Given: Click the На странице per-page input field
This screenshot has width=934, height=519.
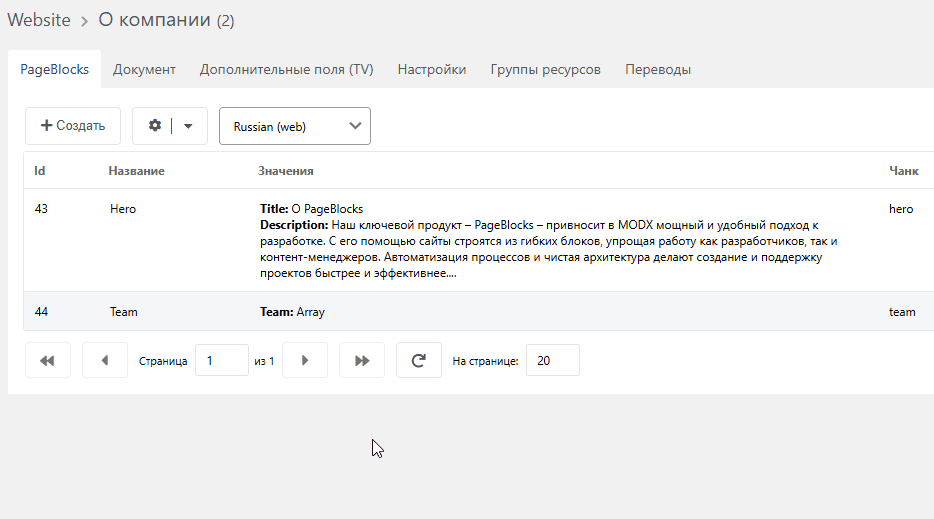Looking at the screenshot, I should coord(553,360).
